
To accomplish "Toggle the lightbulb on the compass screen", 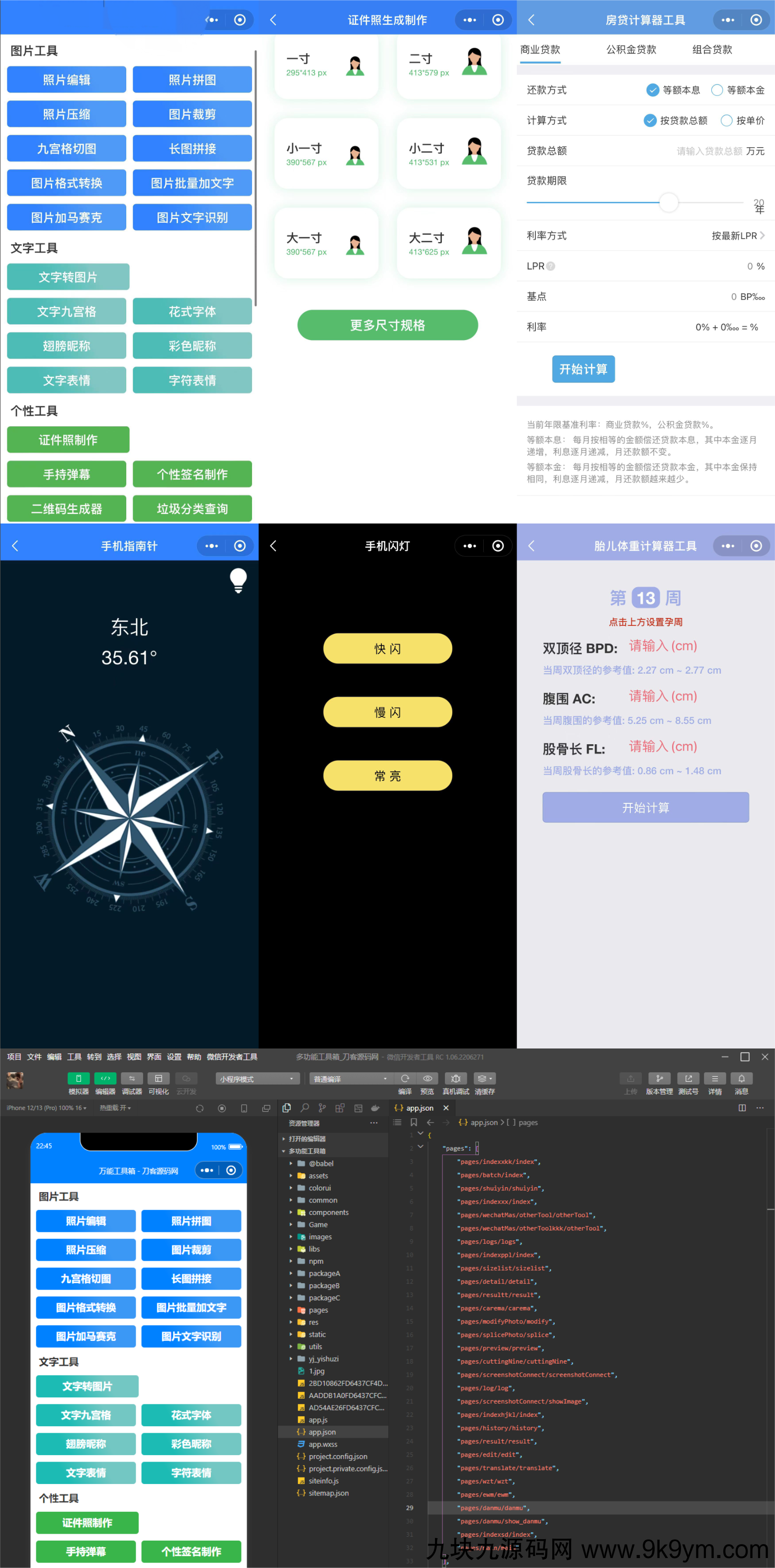I will tap(238, 581).
